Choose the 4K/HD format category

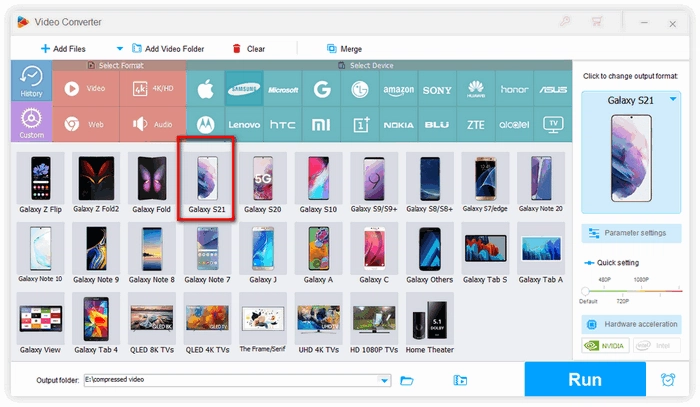tap(153, 88)
